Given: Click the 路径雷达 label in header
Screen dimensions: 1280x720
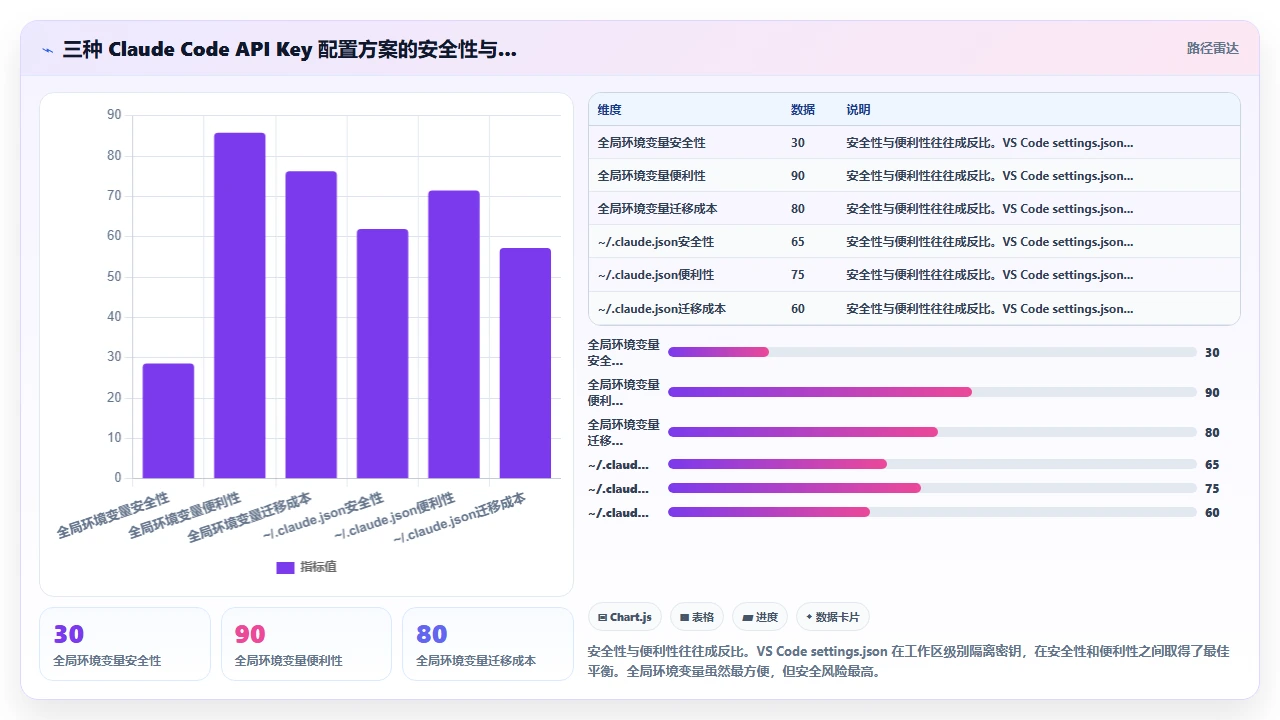Looking at the screenshot, I should (1212, 48).
